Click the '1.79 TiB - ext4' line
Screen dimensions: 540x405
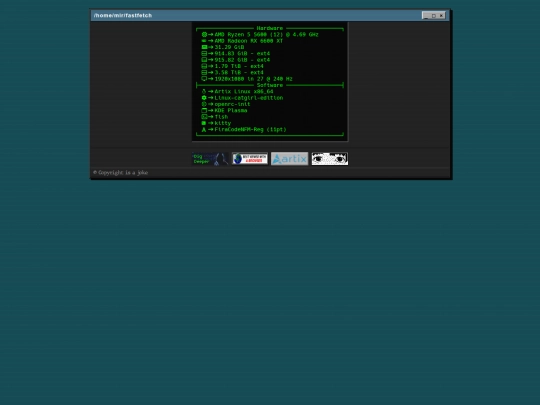pos(239,66)
